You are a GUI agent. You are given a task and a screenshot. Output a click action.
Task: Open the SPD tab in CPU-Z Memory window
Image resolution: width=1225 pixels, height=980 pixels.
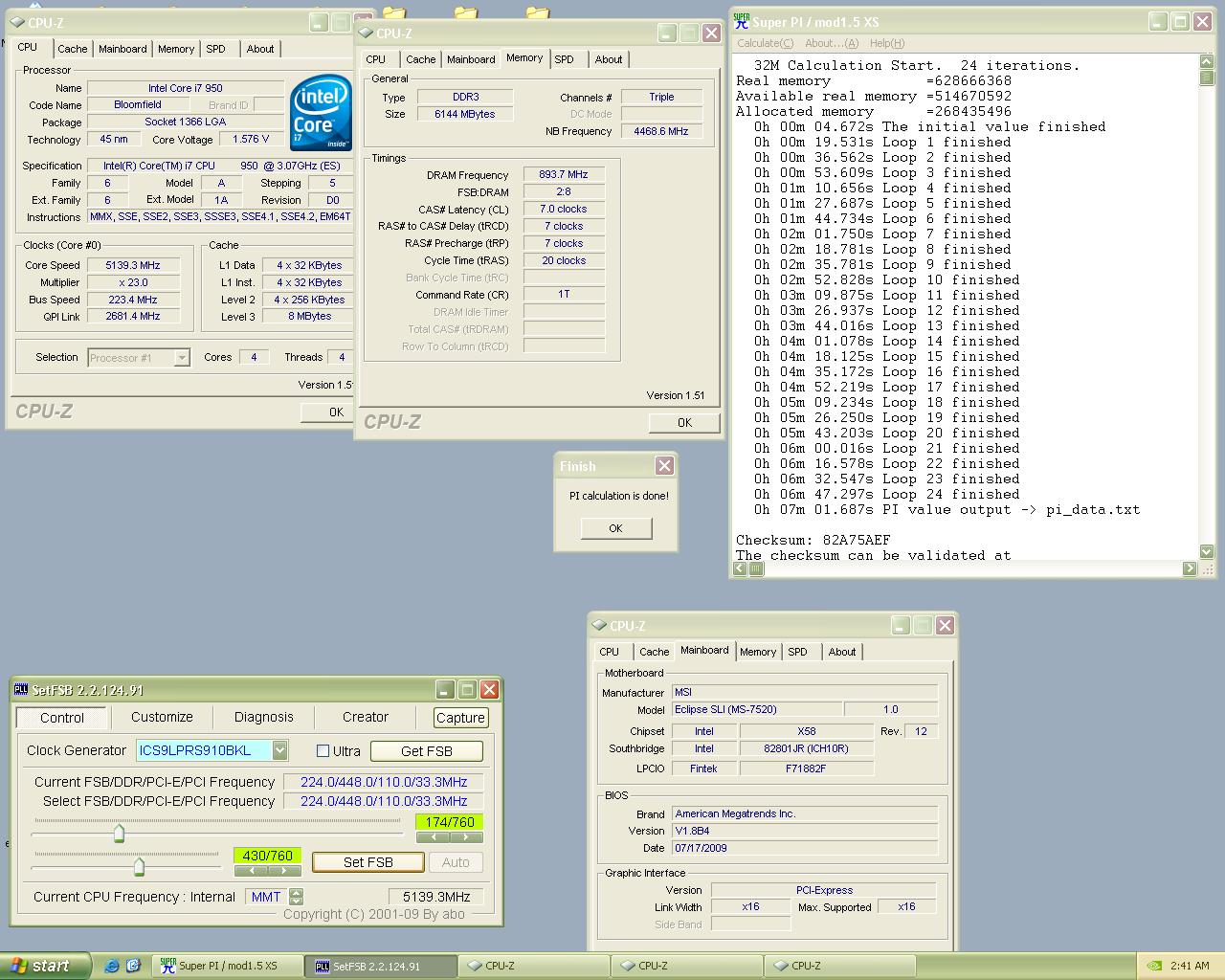click(x=565, y=59)
